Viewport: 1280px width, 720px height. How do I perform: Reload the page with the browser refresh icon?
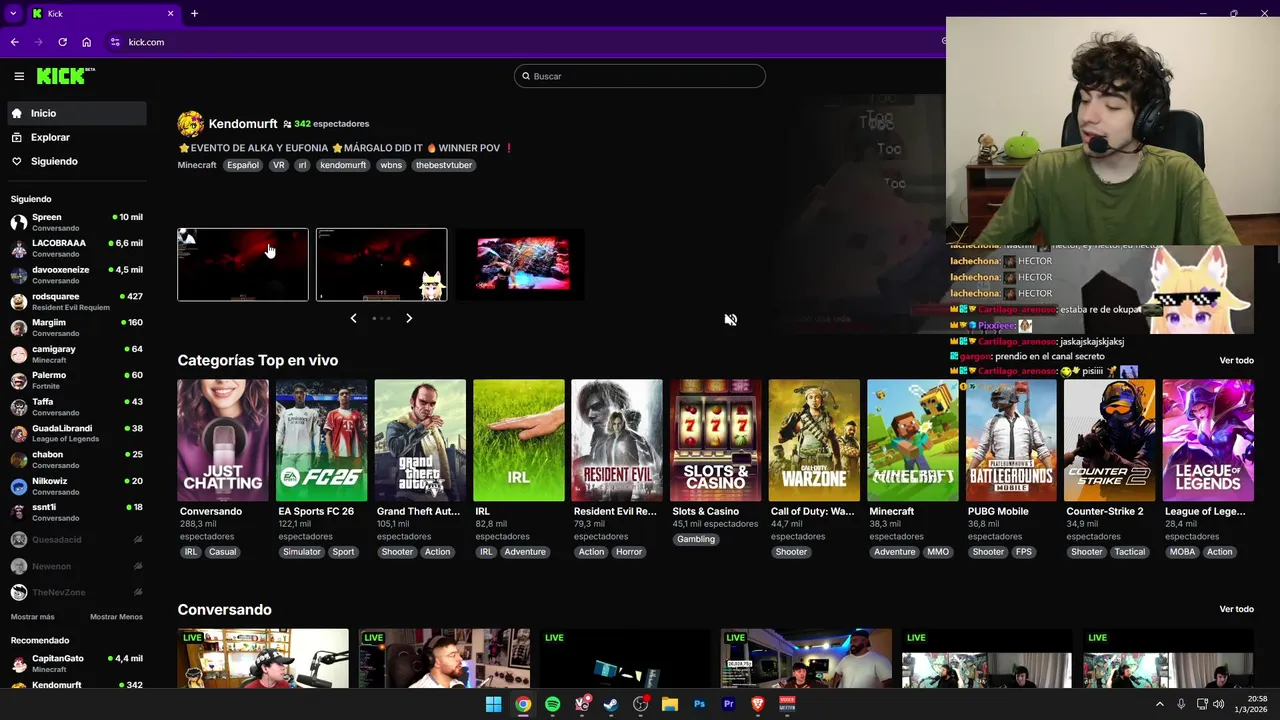62,42
